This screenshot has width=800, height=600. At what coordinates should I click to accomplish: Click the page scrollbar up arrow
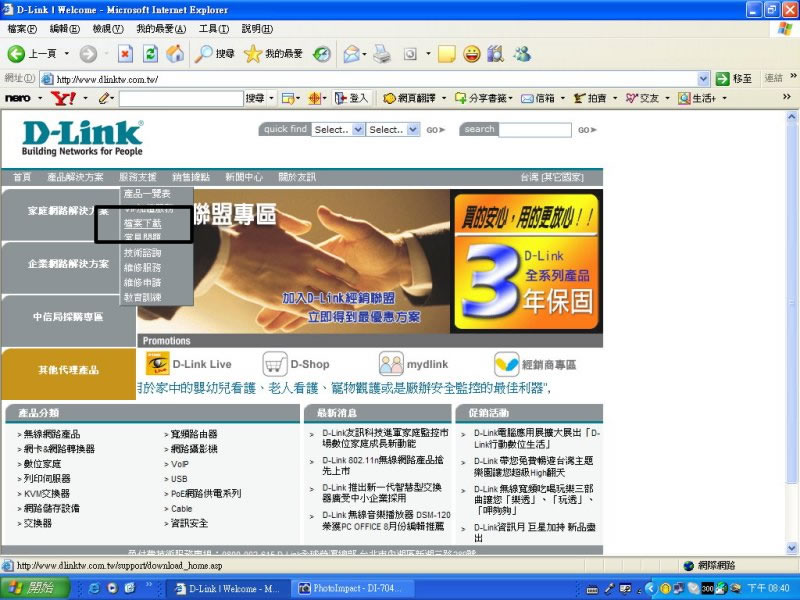[791, 116]
